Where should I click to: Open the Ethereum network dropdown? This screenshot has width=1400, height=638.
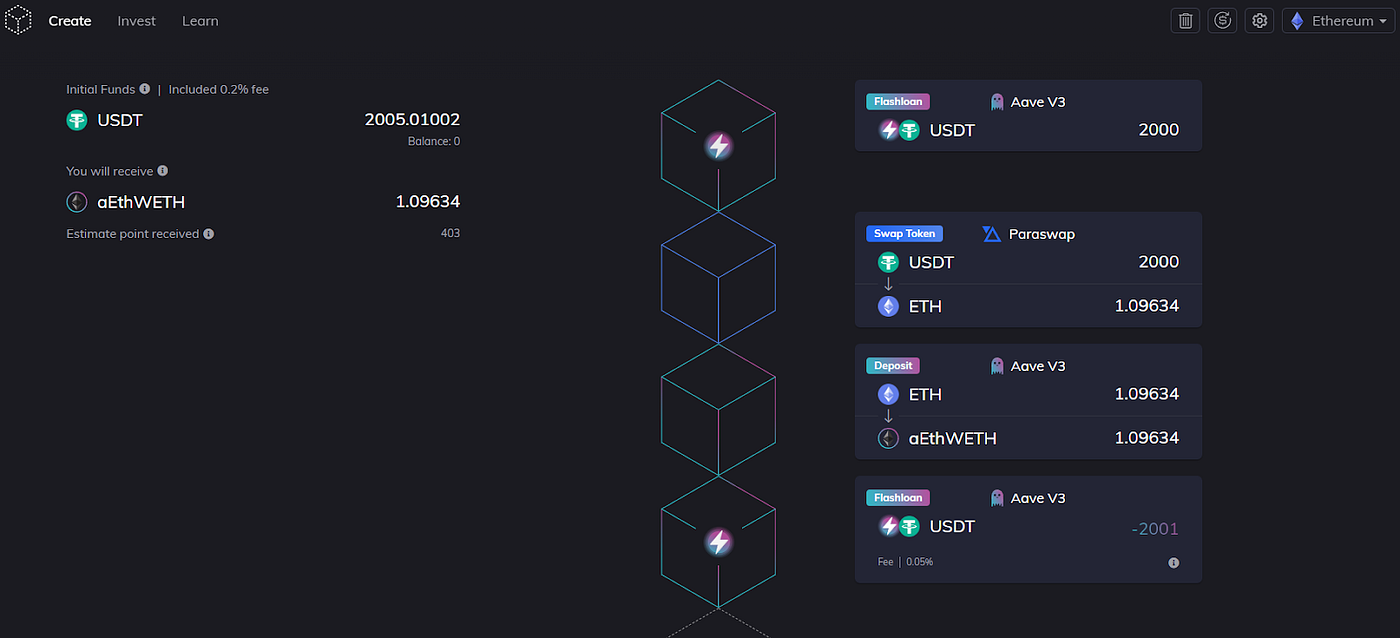point(1338,20)
